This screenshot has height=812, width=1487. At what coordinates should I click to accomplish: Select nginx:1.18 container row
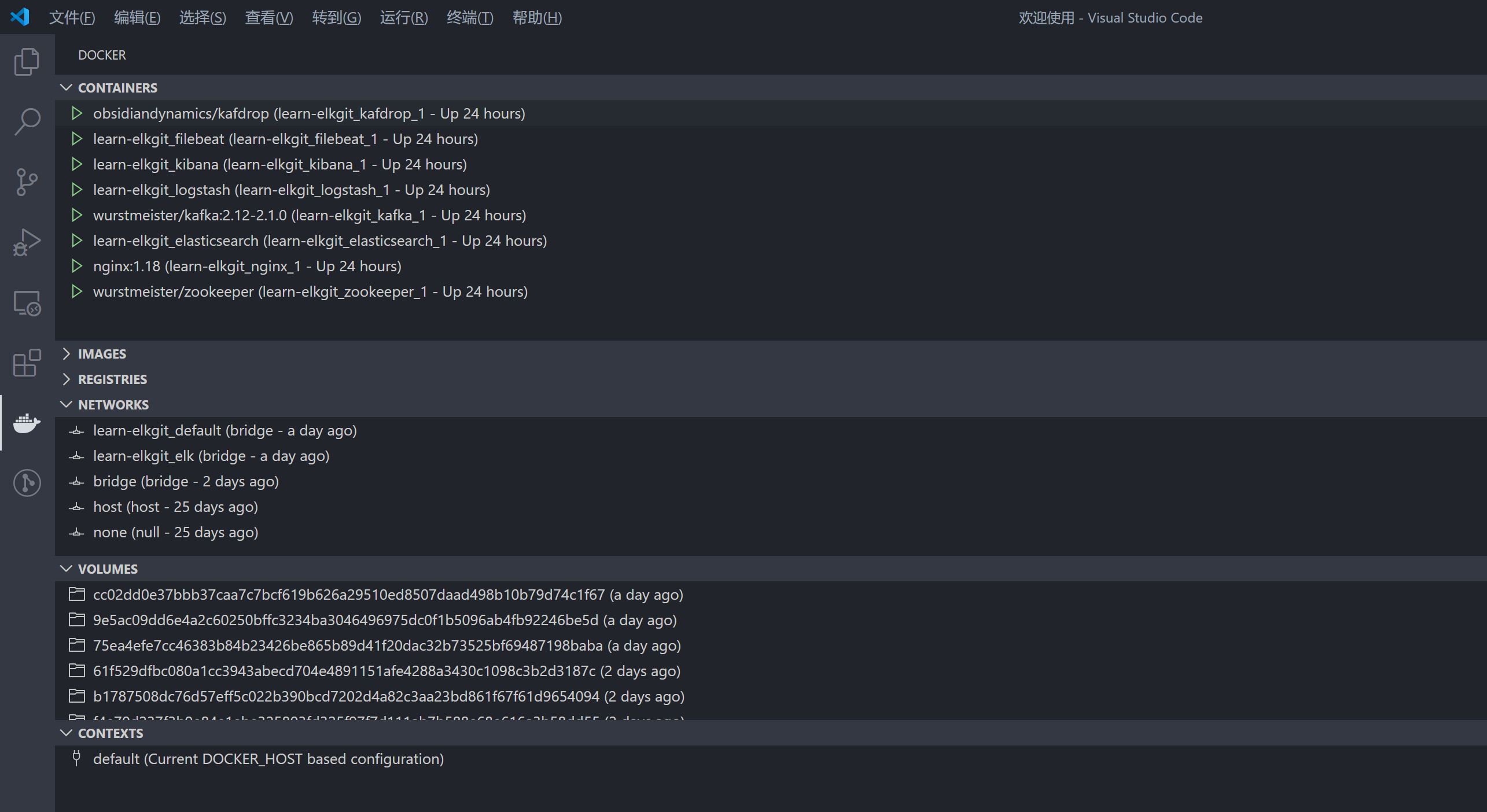(x=771, y=266)
